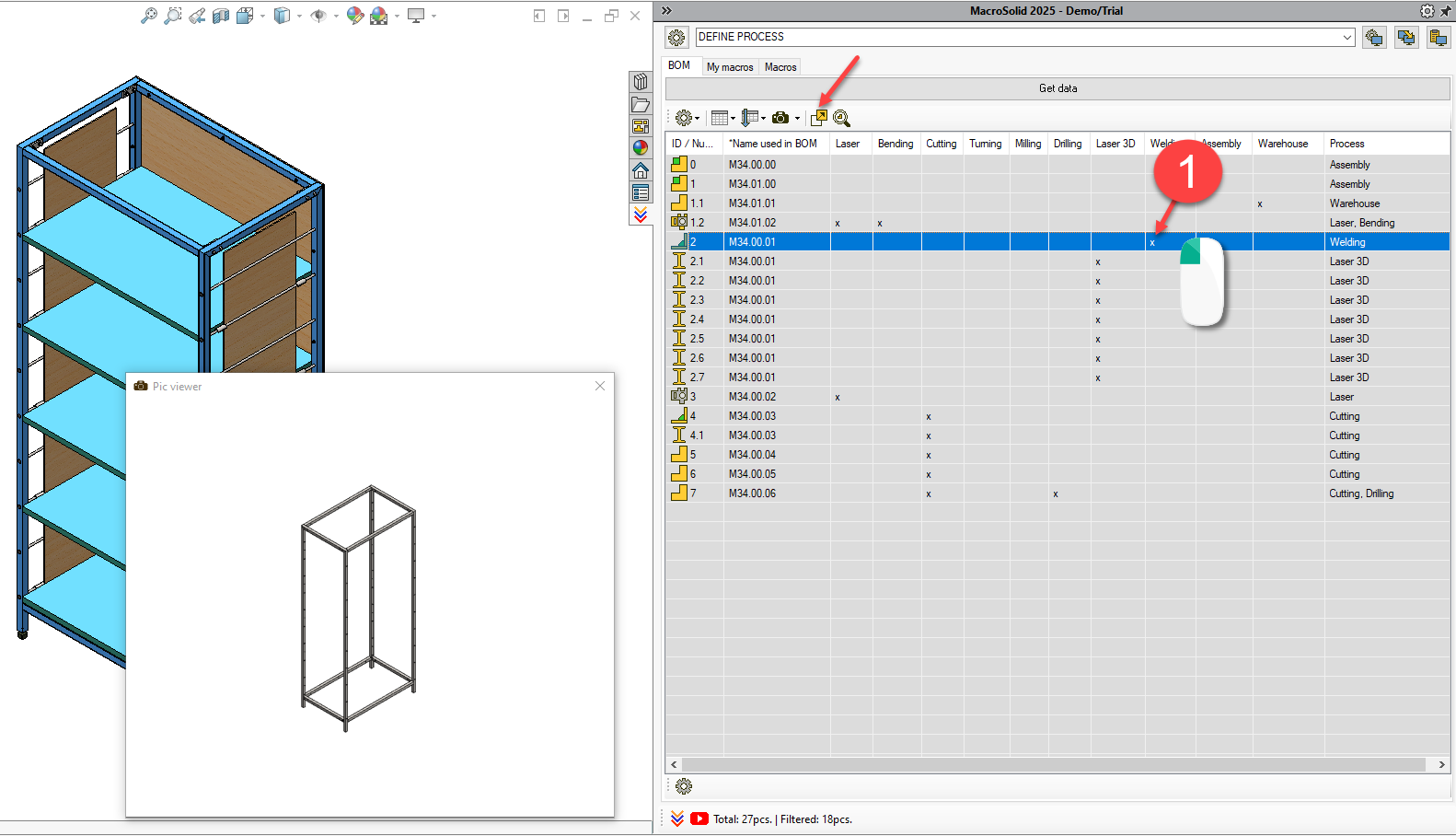Toggle the Section View tool
The image size is (1456, 836).
[x=221, y=16]
